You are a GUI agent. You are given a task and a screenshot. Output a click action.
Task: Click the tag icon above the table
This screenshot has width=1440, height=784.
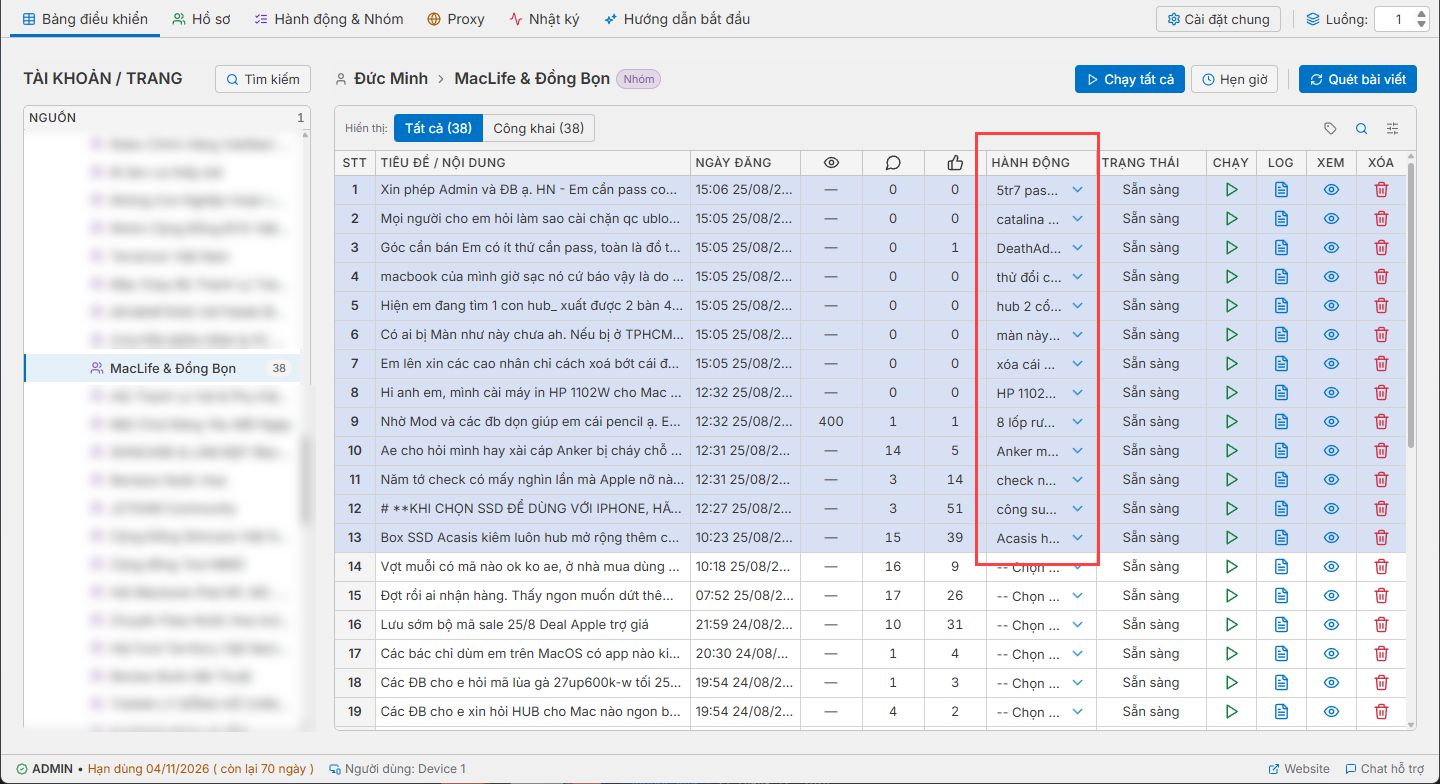(1330, 128)
